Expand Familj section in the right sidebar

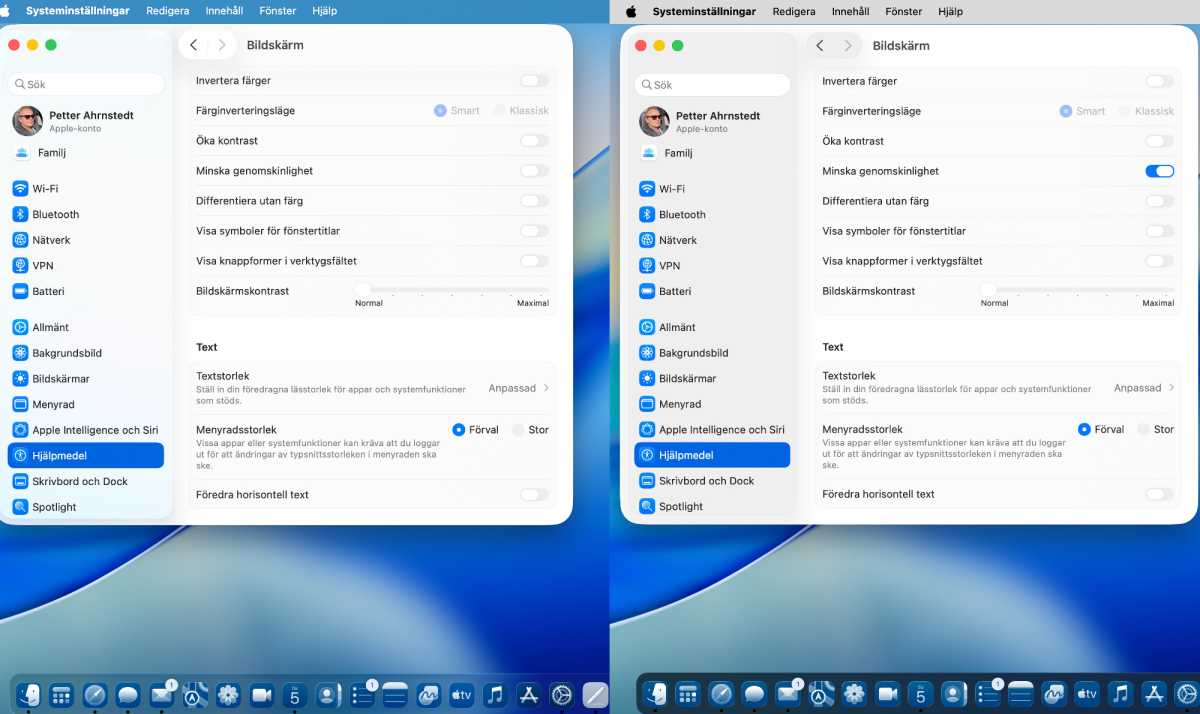[x=677, y=153]
